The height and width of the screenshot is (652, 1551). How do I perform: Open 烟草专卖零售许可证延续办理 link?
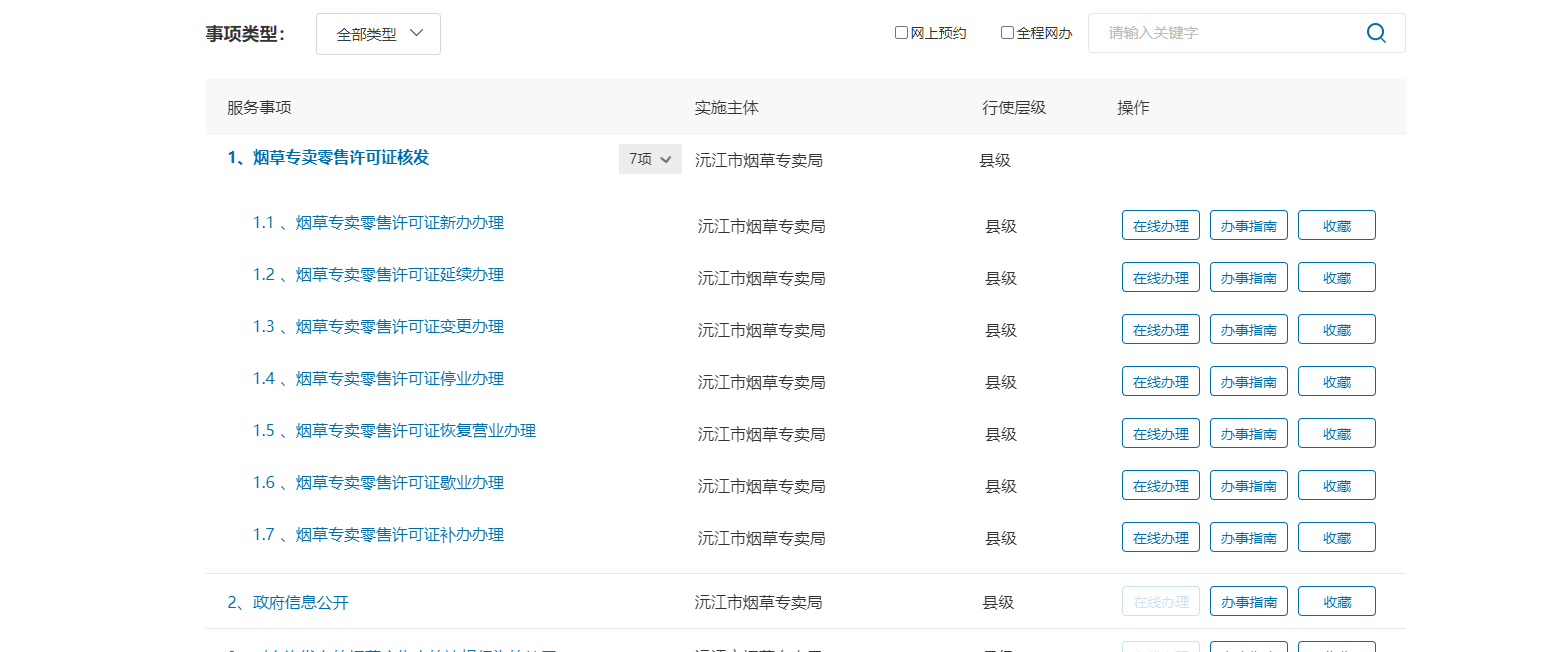point(399,274)
